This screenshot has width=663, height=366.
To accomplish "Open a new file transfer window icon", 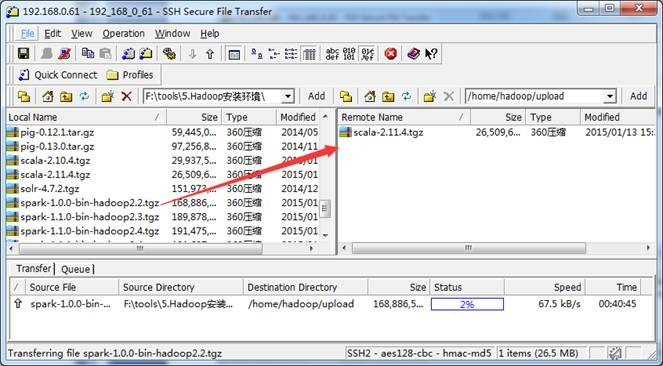I will [146, 54].
